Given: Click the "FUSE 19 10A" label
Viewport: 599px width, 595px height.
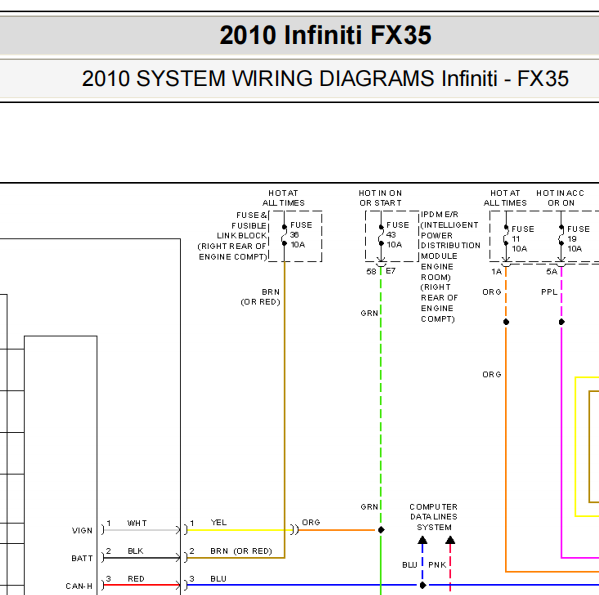Looking at the screenshot, I should tap(578, 239).
